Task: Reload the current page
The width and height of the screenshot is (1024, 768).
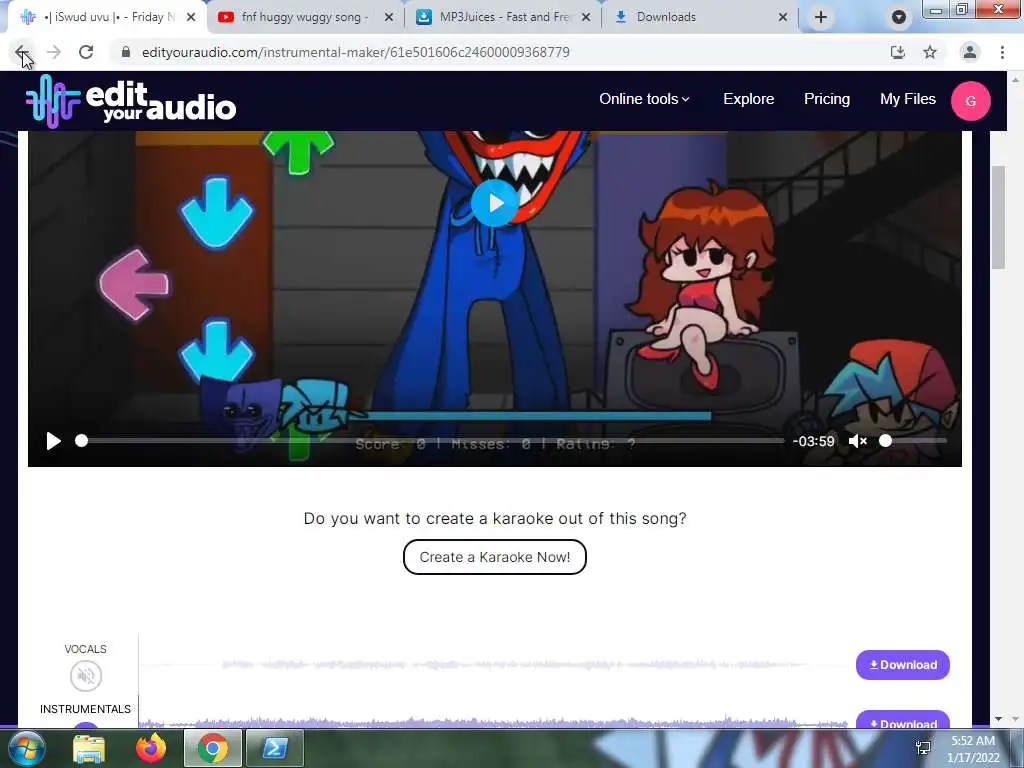Action: tap(86, 52)
